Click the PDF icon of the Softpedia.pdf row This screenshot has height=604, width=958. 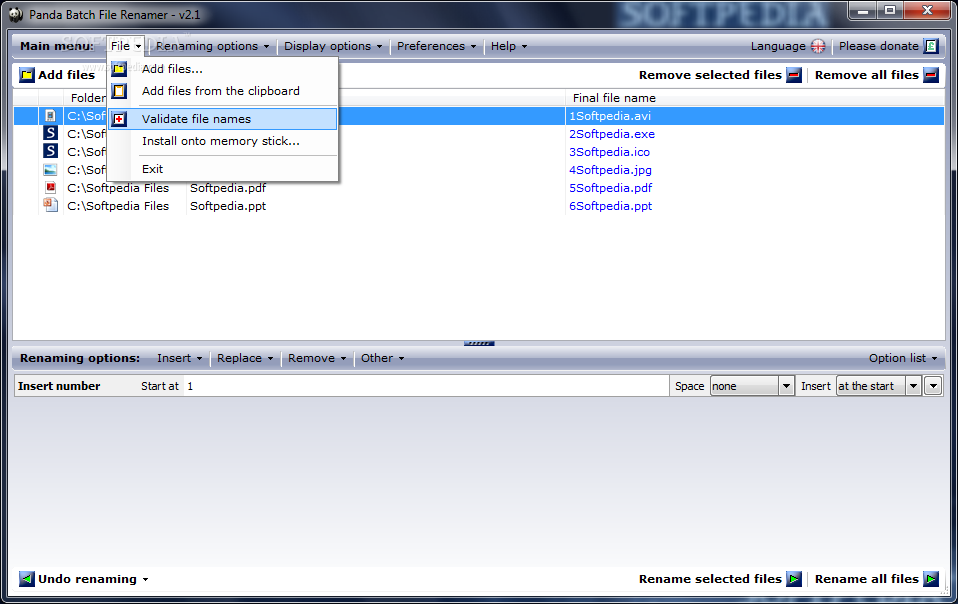click(x=50, y=187)
